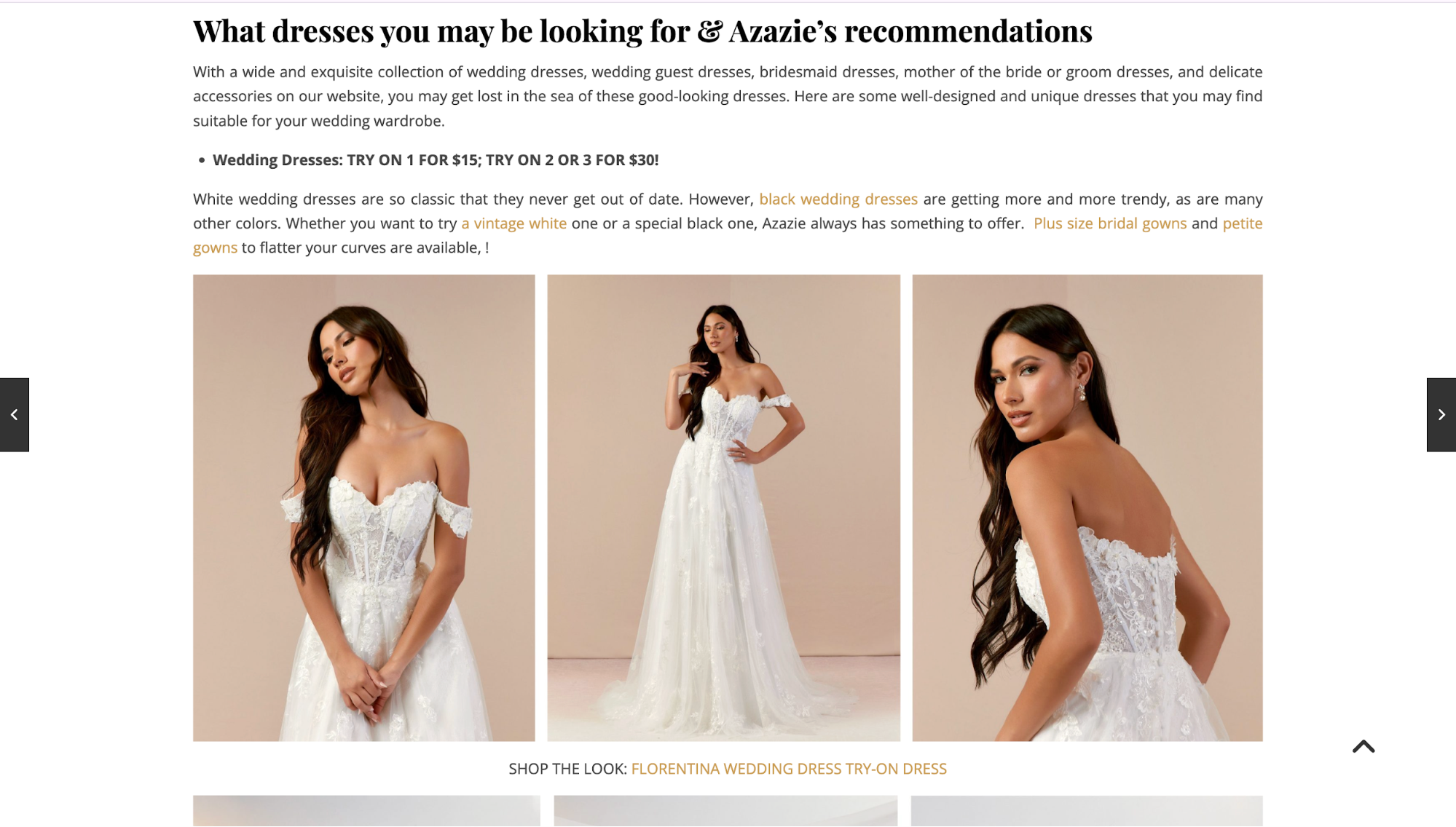Screen dimensions: 1456x827
Task: Open the black wedding dresses link
Action: click(838, 199)
